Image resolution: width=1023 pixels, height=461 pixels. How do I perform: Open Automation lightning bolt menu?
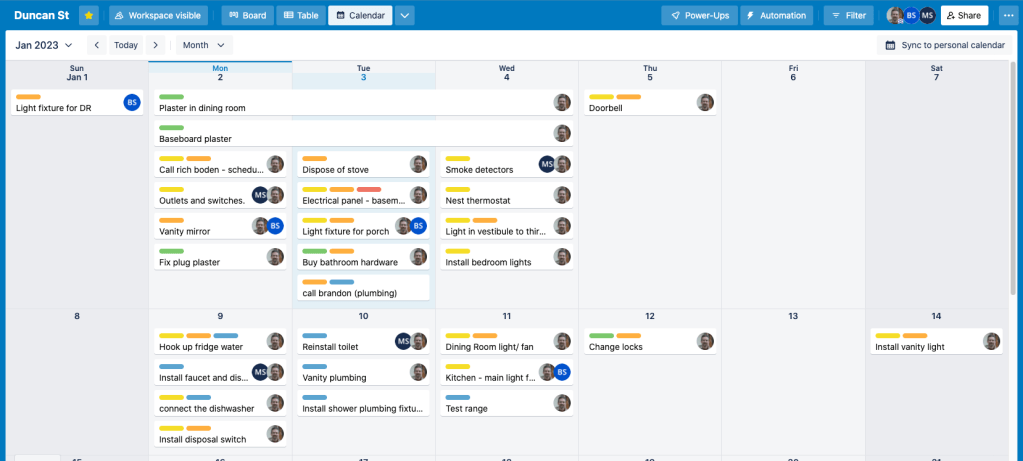click(775, 15)
